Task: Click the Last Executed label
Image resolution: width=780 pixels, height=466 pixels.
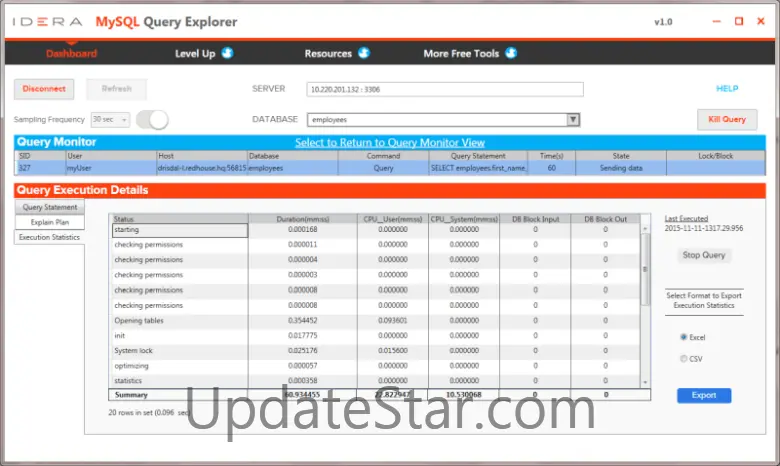Action: tap(686, 218)
